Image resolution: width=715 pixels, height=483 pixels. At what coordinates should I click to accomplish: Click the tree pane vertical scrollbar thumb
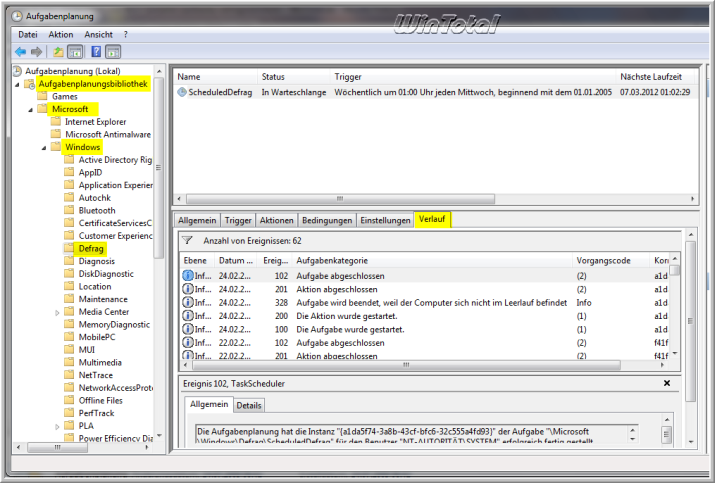[158, 167]
